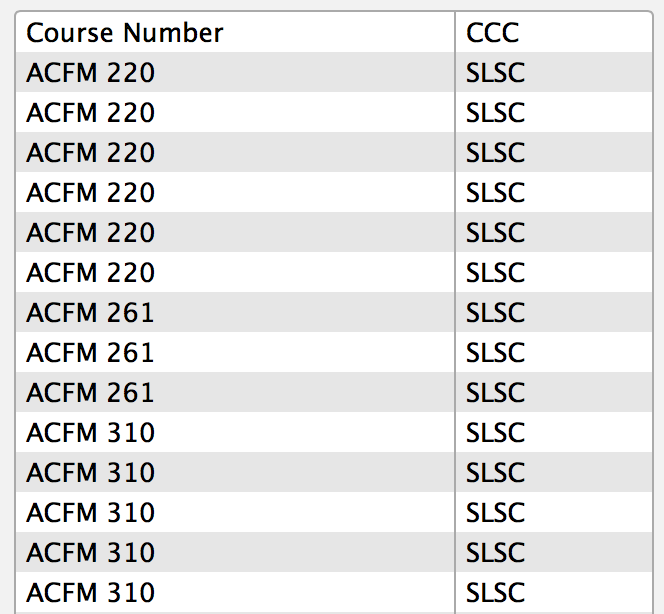Select the first ACFM 261 row
664x614 pixels.
coord(334,312)
